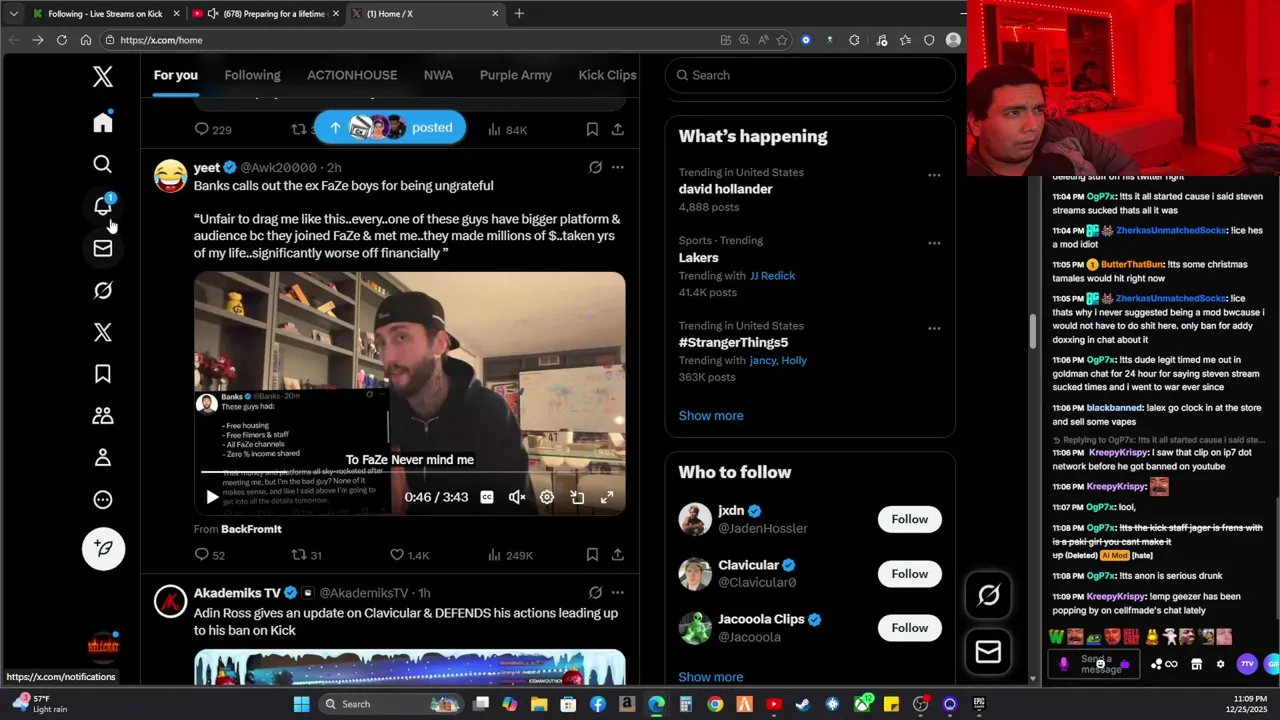Open new browser tab plus button

tap(519, 14)
